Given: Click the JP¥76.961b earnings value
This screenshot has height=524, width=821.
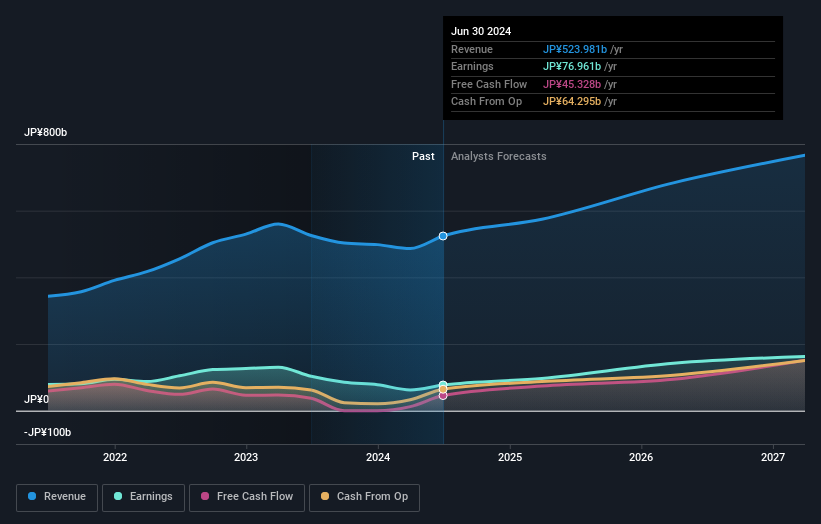Looking at the screenshot, I should [572, 66].
